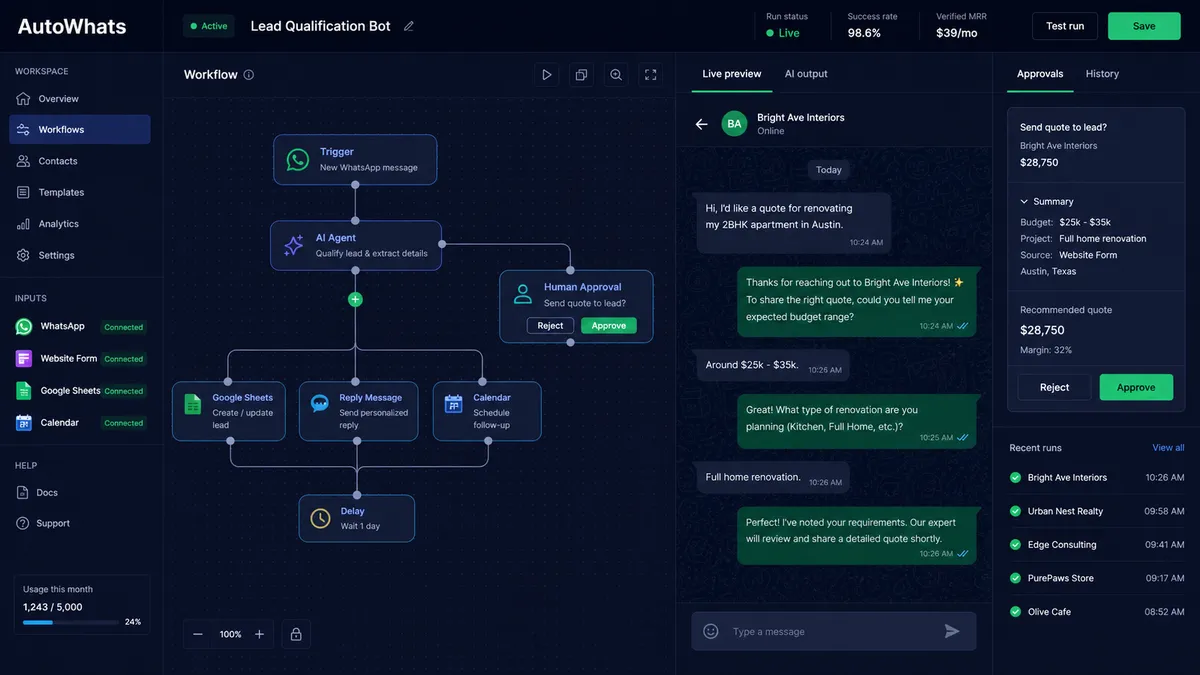
Task: Run the workflow with the play icon
Action: point(546,74)
